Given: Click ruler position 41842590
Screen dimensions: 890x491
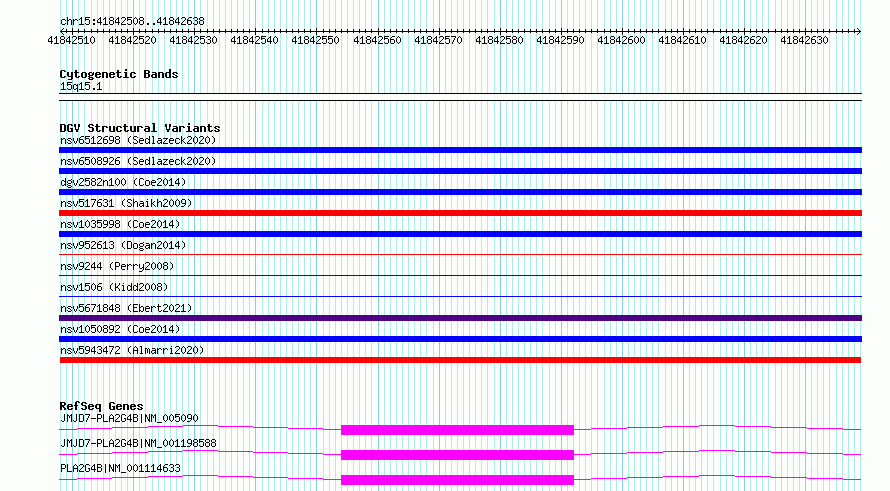Looking at the screenshot, I should pyautogui.click(x=560, y=40).
